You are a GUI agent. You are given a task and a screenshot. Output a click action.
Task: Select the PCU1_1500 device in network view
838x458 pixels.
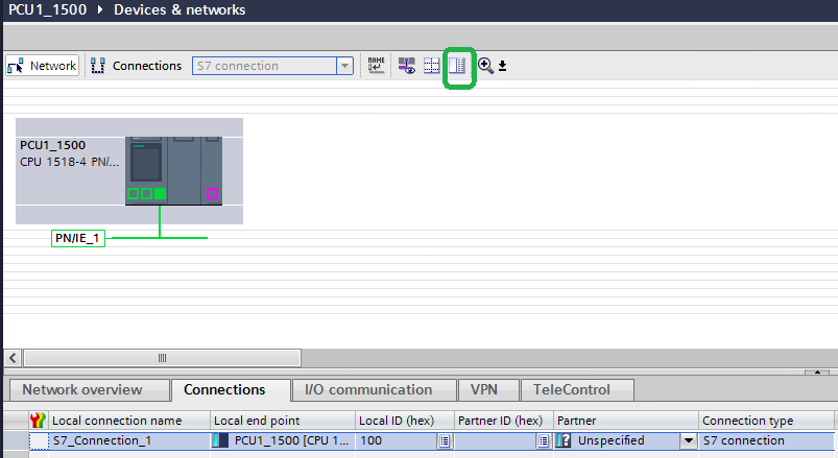[129, 171]
